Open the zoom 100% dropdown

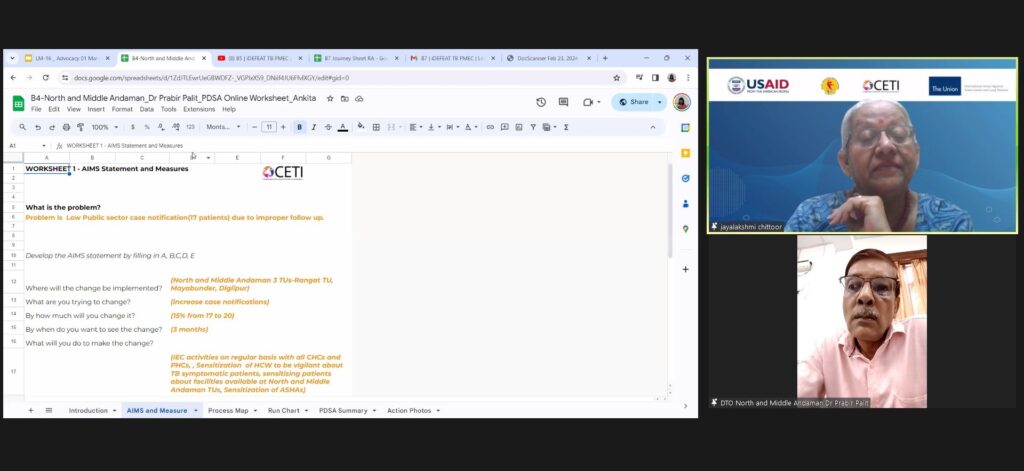(105, 127)
